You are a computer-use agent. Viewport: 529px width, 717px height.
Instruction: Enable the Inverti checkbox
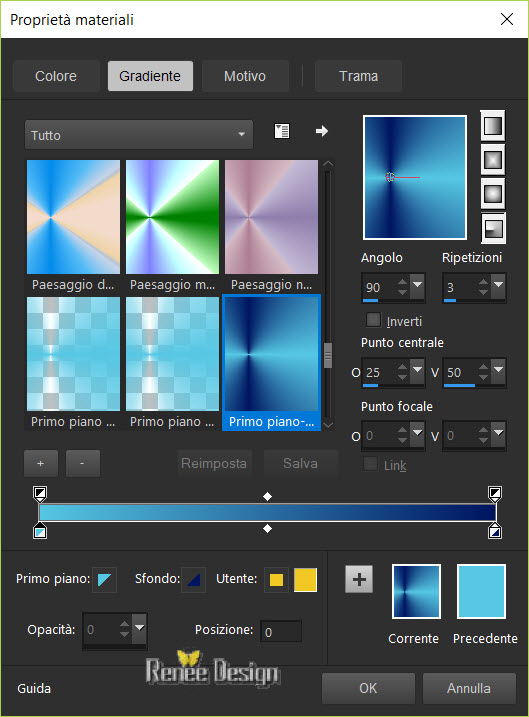pyautogui.click(x=373, y=320)
